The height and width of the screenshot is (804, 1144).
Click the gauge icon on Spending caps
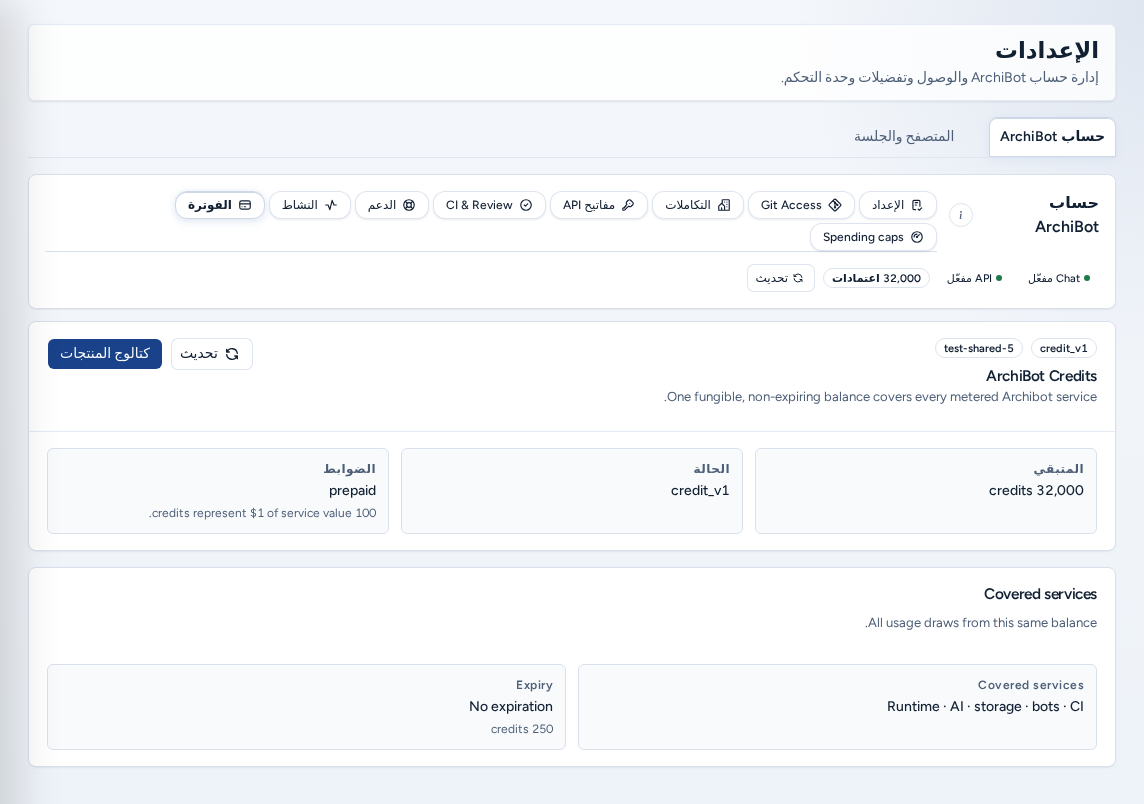917,237
